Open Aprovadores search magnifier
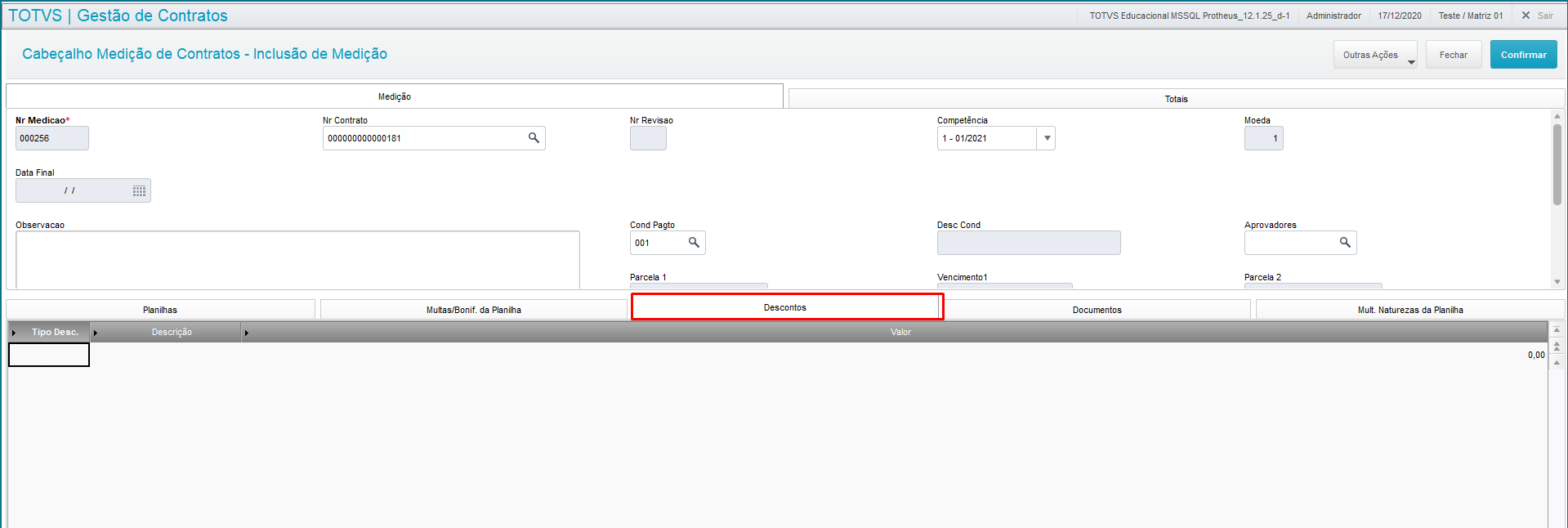Viewport: 1568px width, 528px height. coord(1345,243)
